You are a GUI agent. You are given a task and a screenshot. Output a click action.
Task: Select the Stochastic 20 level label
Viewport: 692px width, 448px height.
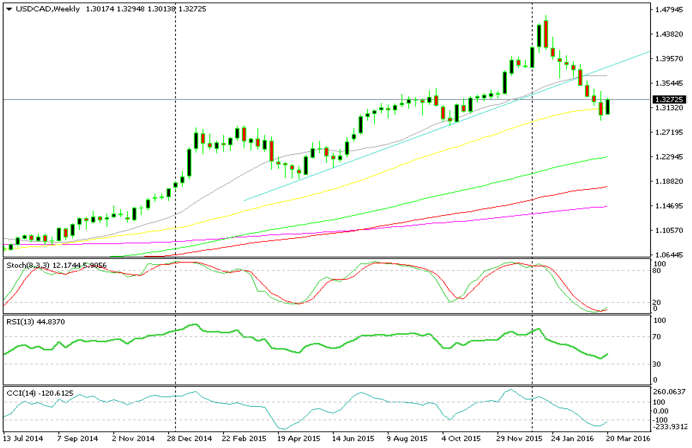pos(657,302)
